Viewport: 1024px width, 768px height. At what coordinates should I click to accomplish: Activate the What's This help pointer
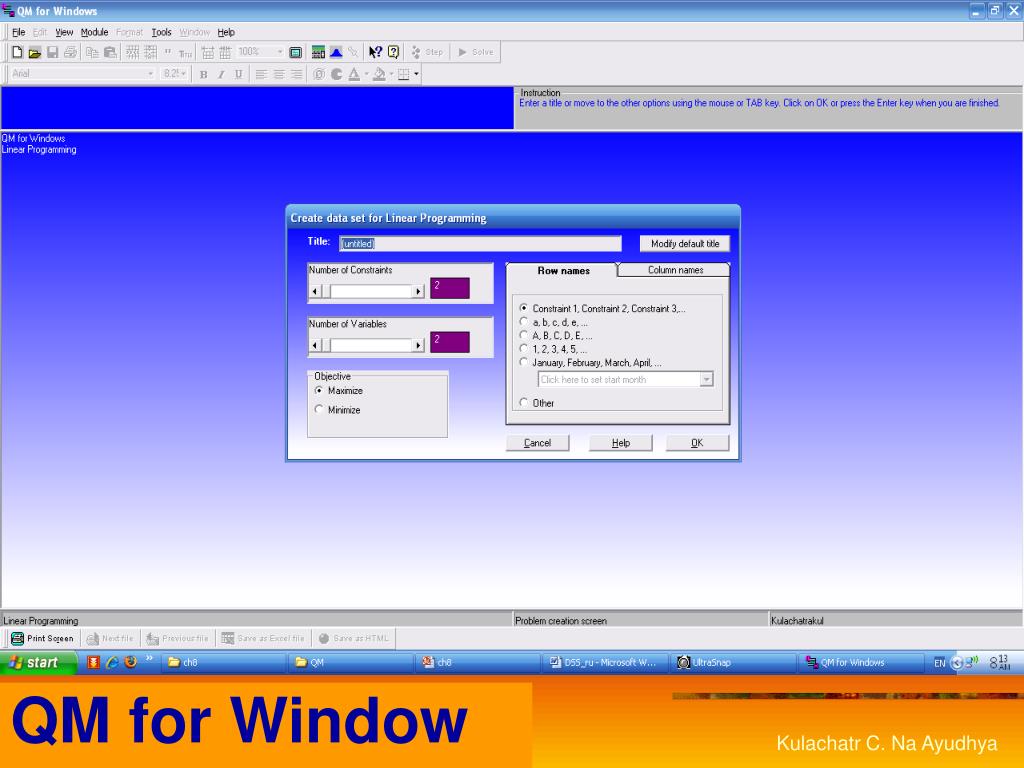click(x=375, y=52)
